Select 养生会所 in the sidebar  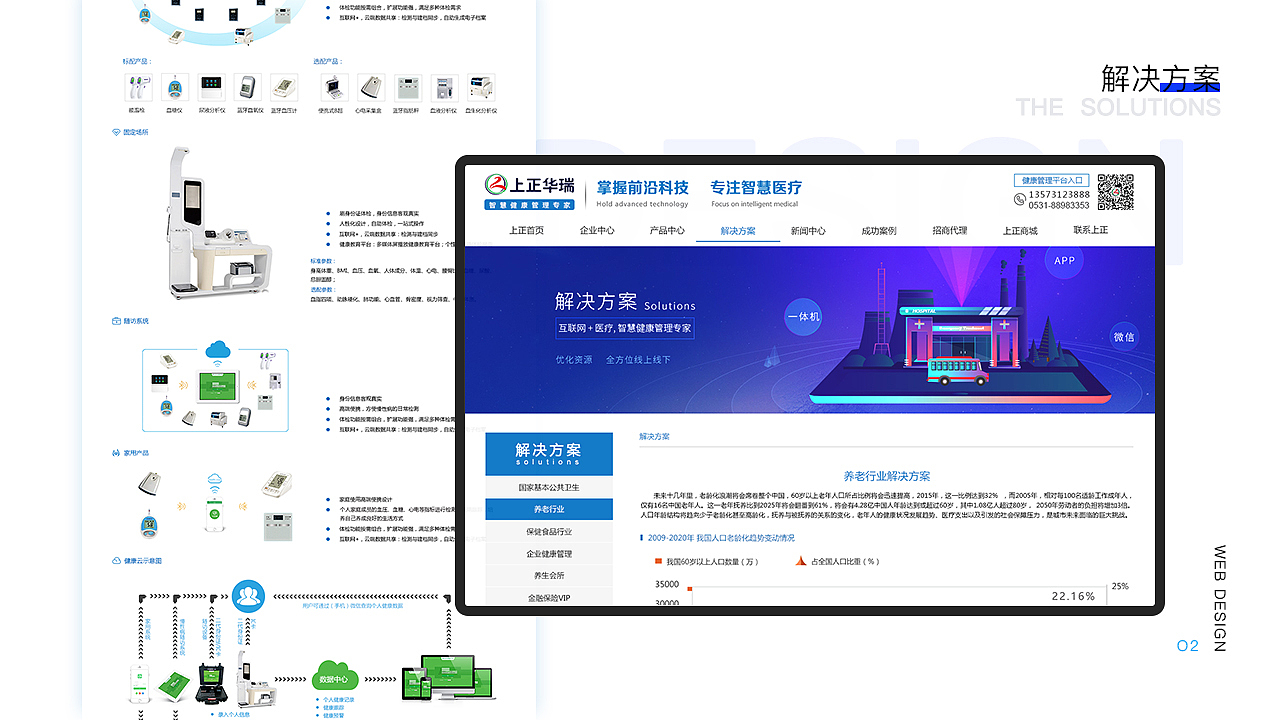point(549,575)
